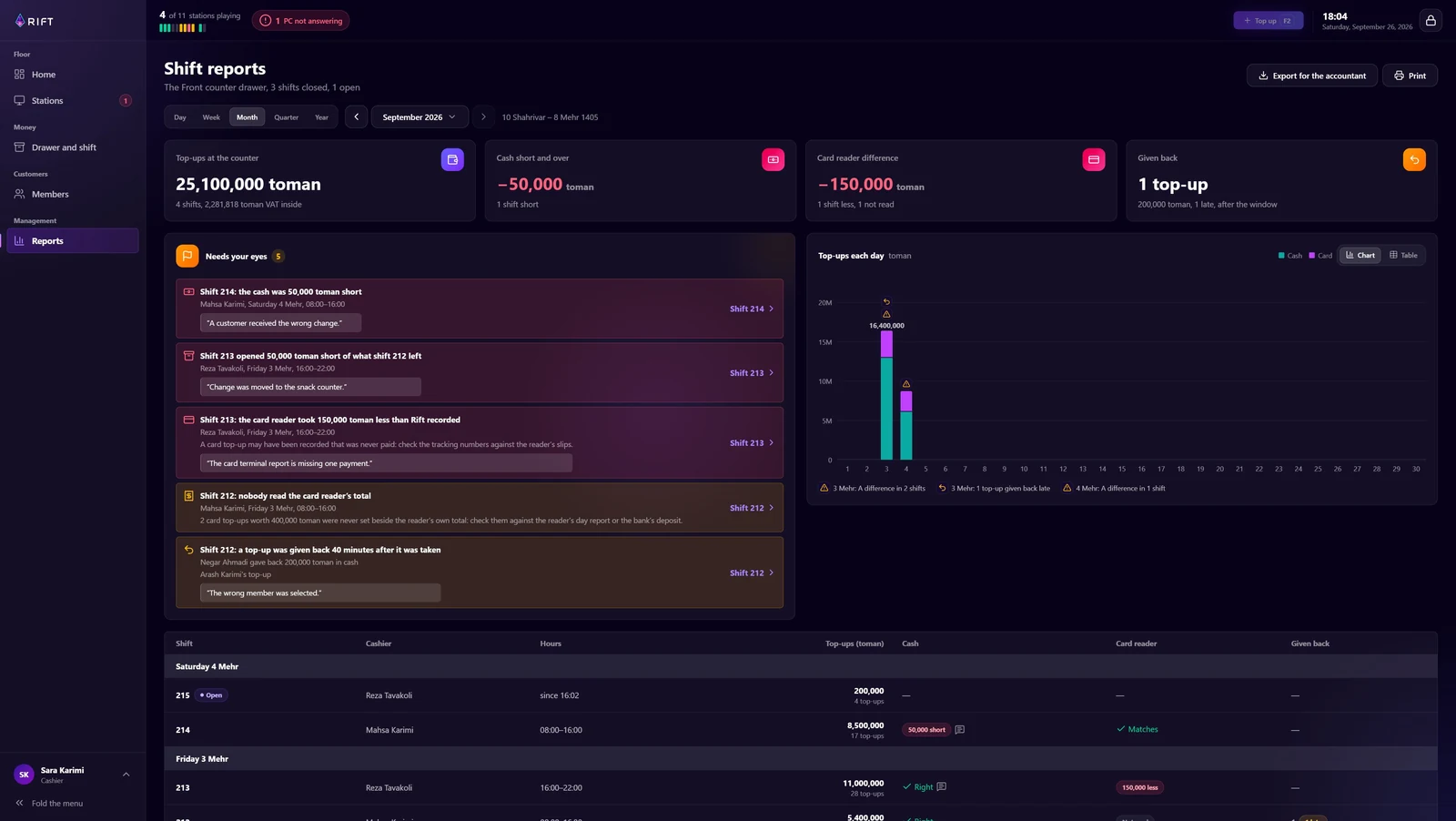
Task: Open Drawer and shift page
Action: click(x=73, y=147)
